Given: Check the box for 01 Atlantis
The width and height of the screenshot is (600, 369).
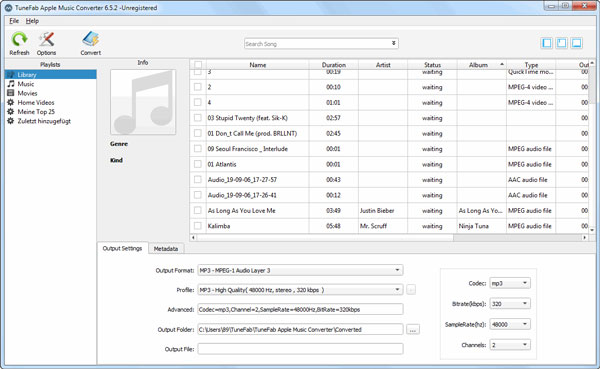Looking at the screenshot, I should point(197,164).
